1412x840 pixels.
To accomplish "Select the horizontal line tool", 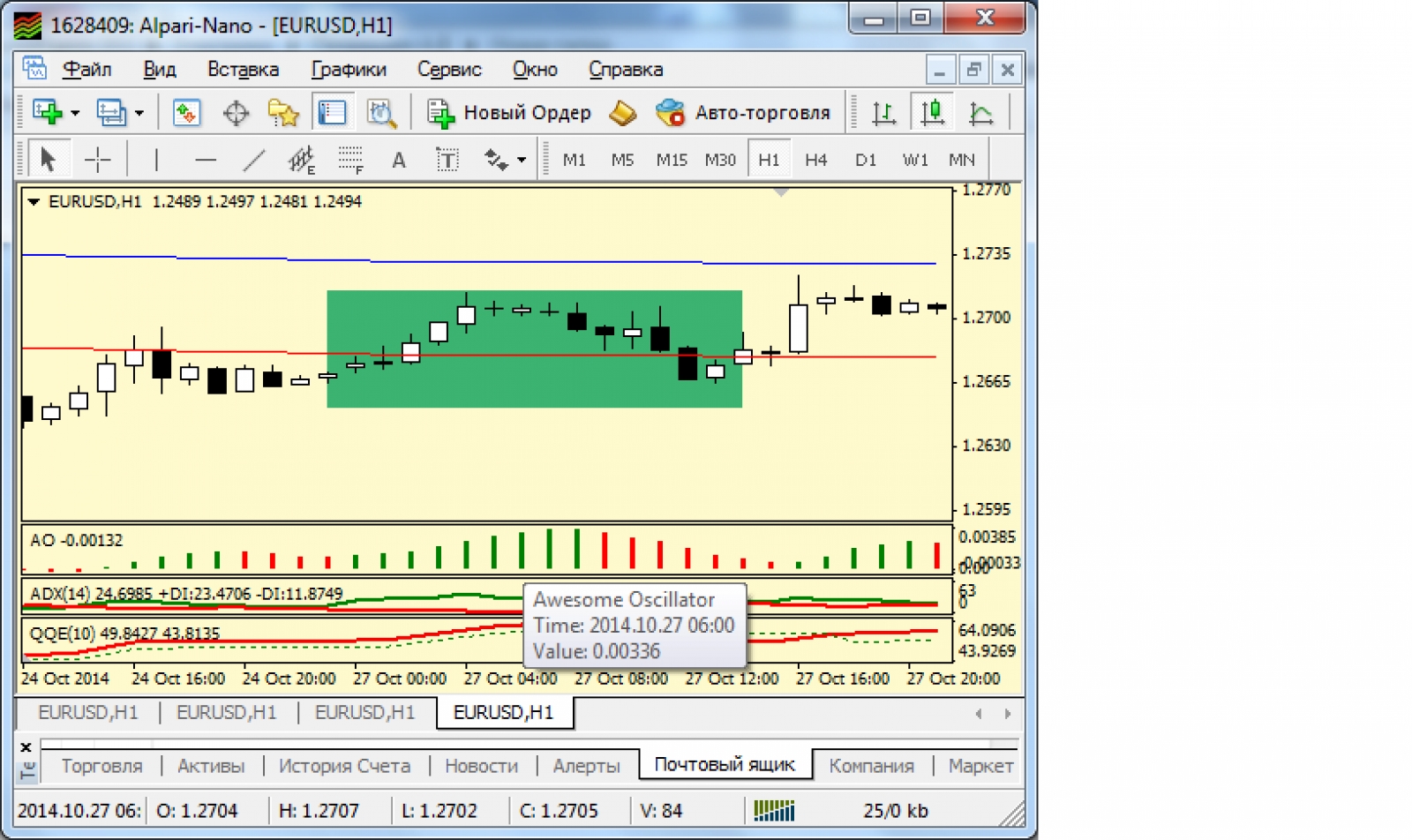I will (x=205, y=160).
